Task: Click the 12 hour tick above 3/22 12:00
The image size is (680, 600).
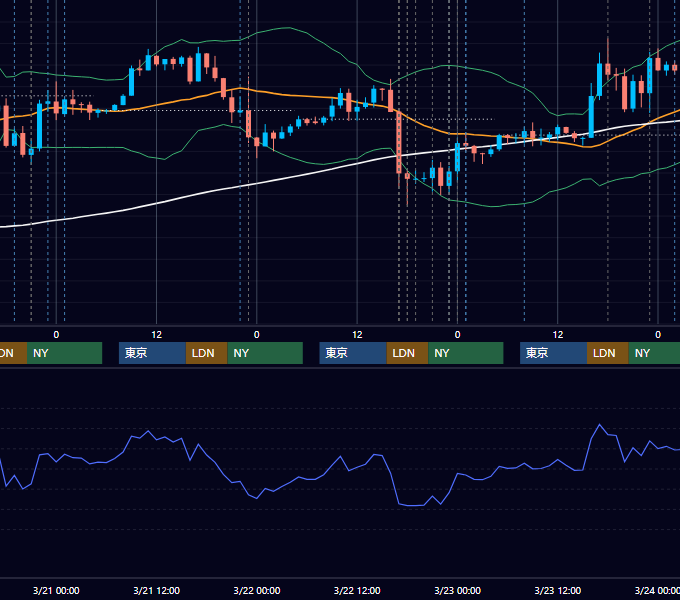Action: pos(357,335)
